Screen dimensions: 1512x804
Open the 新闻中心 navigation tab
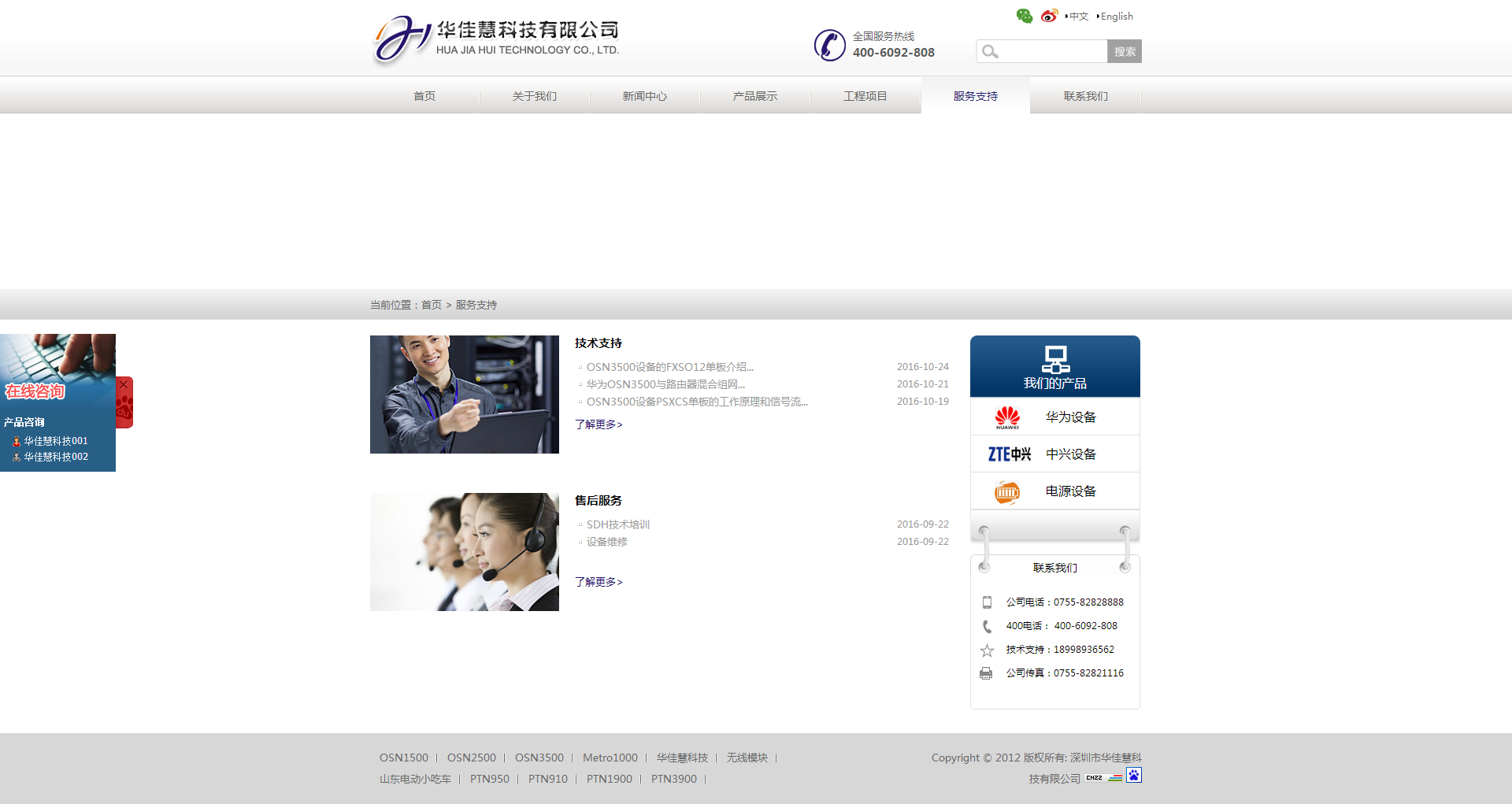(645, 96)
